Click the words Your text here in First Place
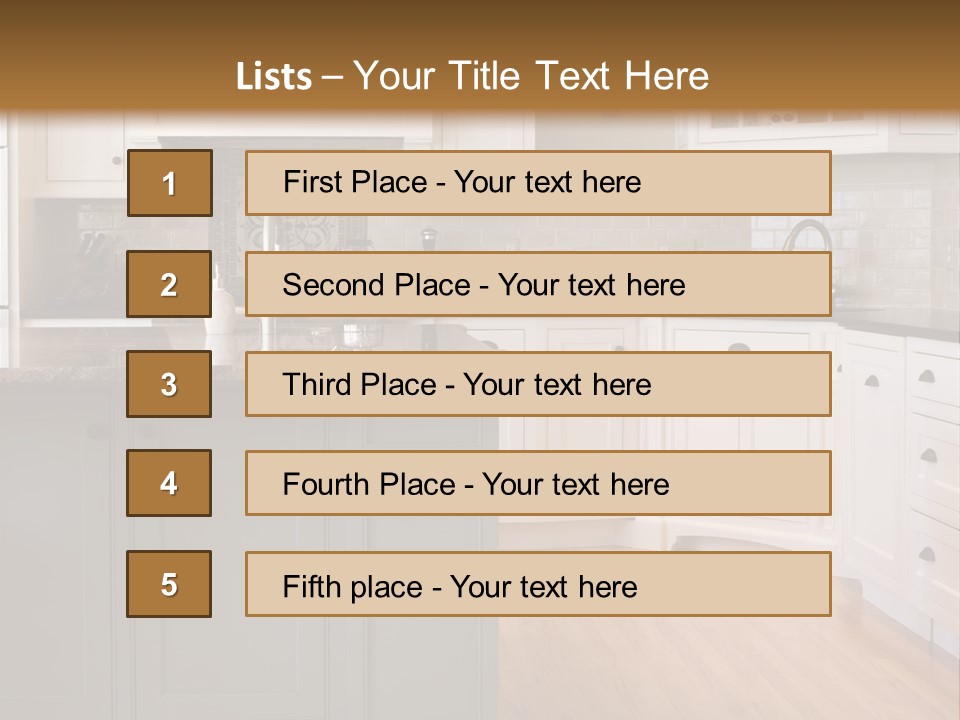This screenshot has width=960, height=720. pyautogui.click(x=547, y=182)
